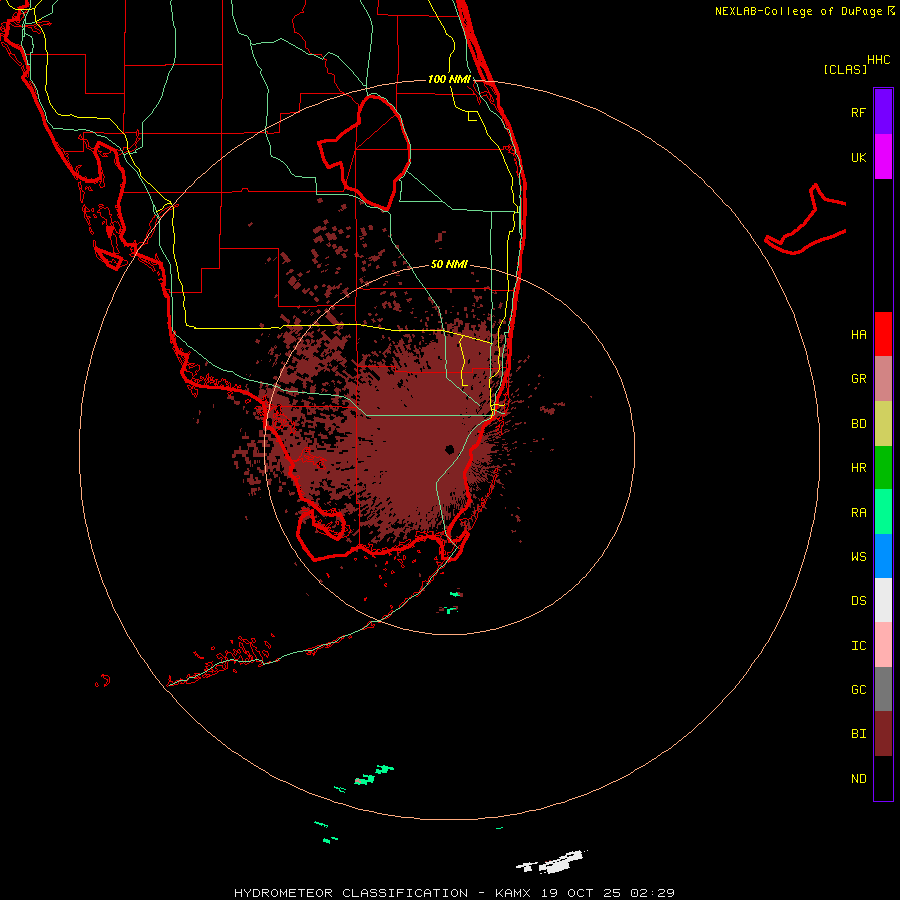
Task: Click the UK magenta legend swatch
Action: coord(883,156)
